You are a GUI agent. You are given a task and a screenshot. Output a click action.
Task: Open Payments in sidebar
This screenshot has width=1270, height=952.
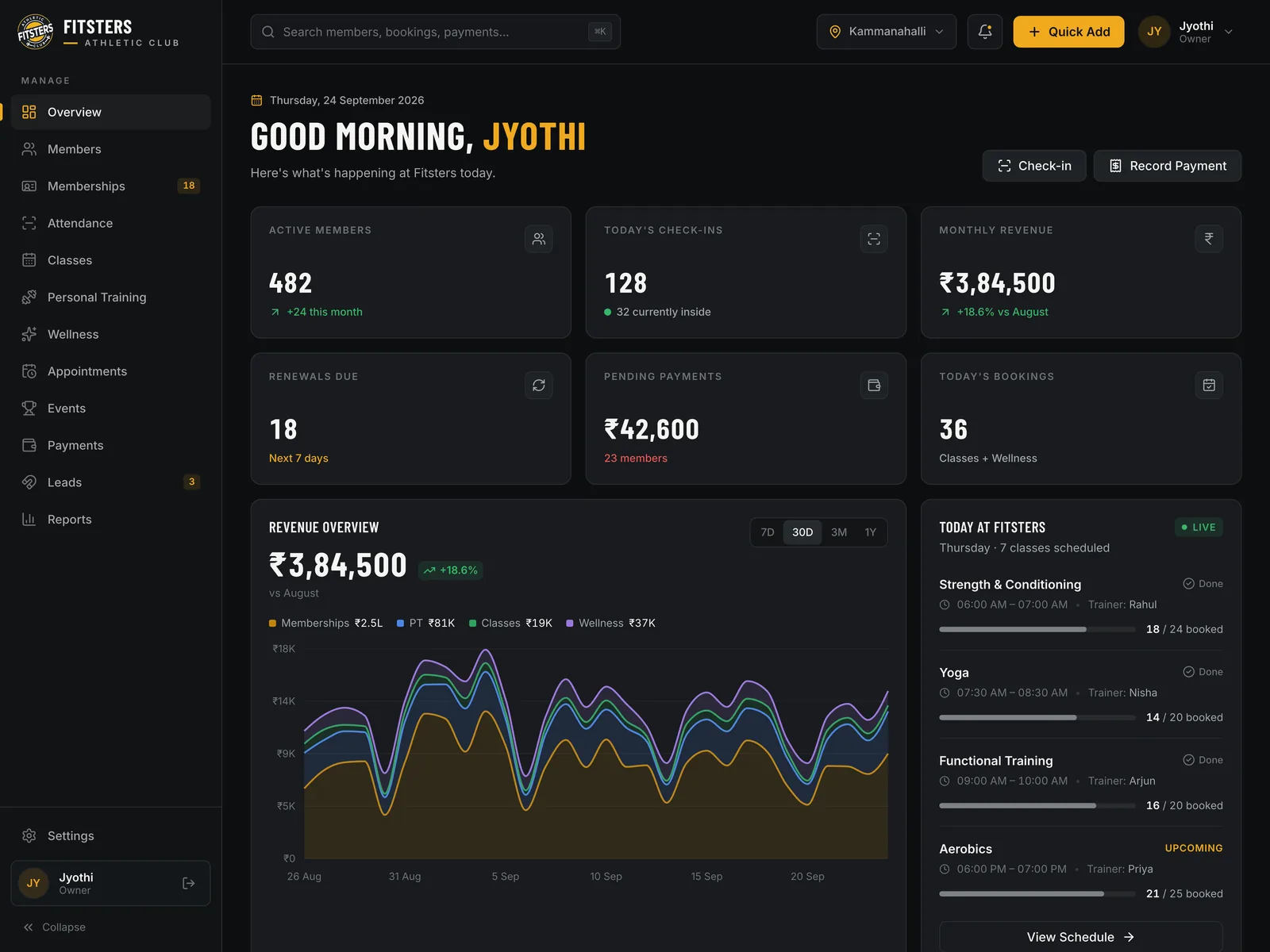tap(110, 445)
